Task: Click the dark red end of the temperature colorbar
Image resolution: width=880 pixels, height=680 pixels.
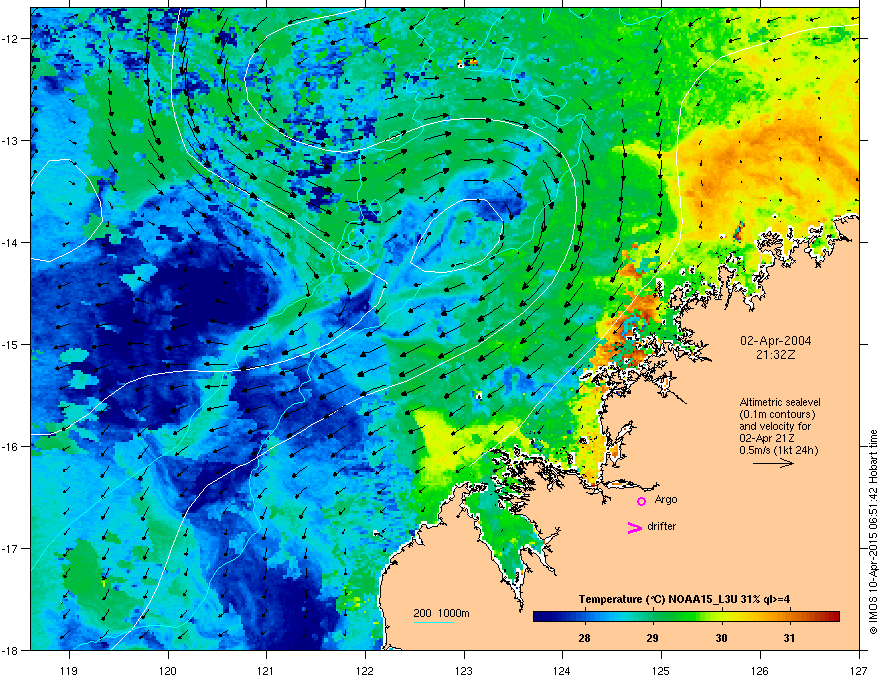Action: 834,617
